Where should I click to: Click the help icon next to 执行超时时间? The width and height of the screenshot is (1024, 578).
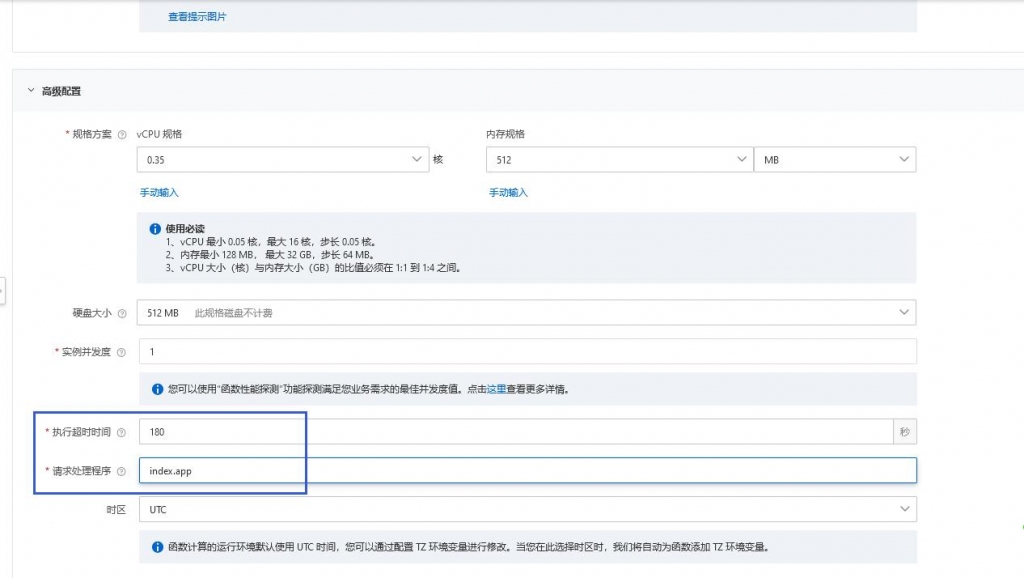[x=121, y=432]
